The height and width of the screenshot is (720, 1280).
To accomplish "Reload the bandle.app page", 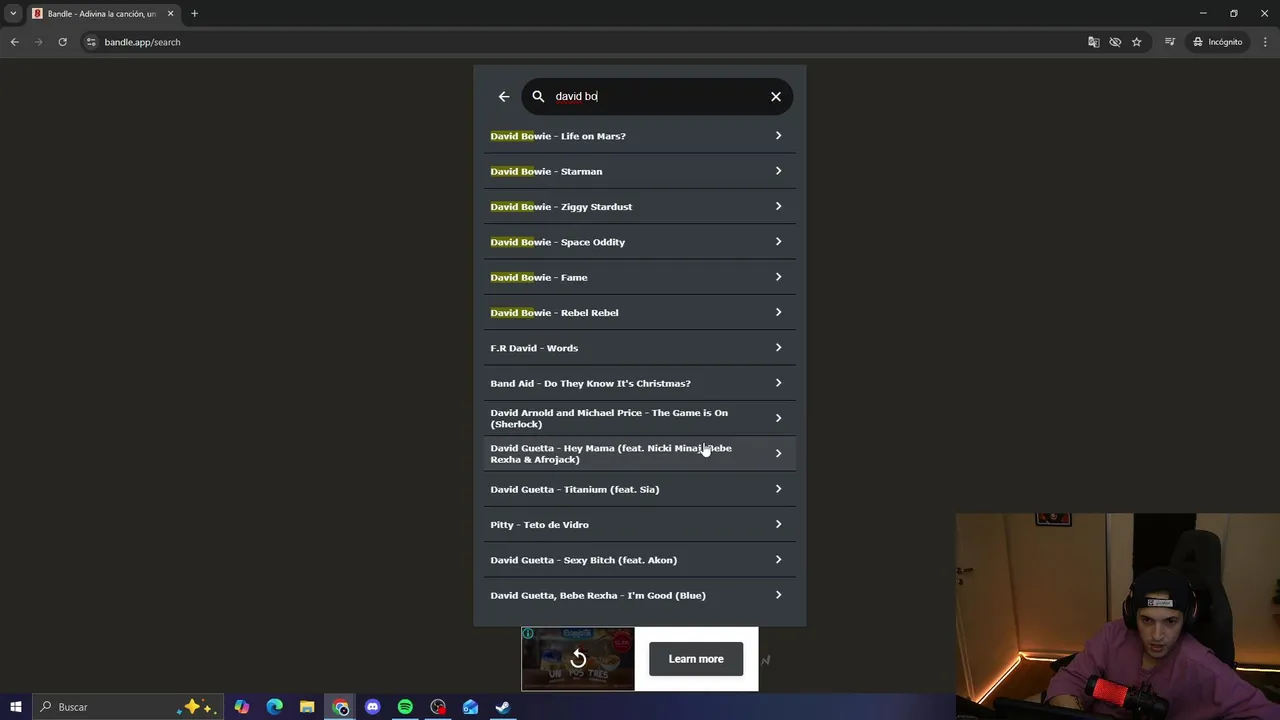I will 62,42.
